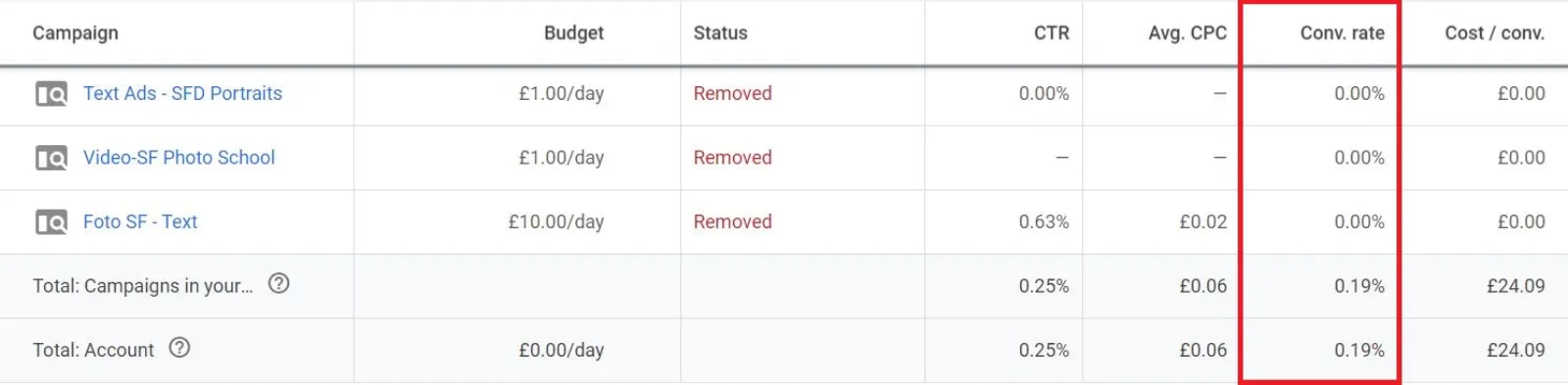Click the Removed status of Video-SF Photo School
The width and height of the screenshot is (1568, 385).
pos(733,158)
